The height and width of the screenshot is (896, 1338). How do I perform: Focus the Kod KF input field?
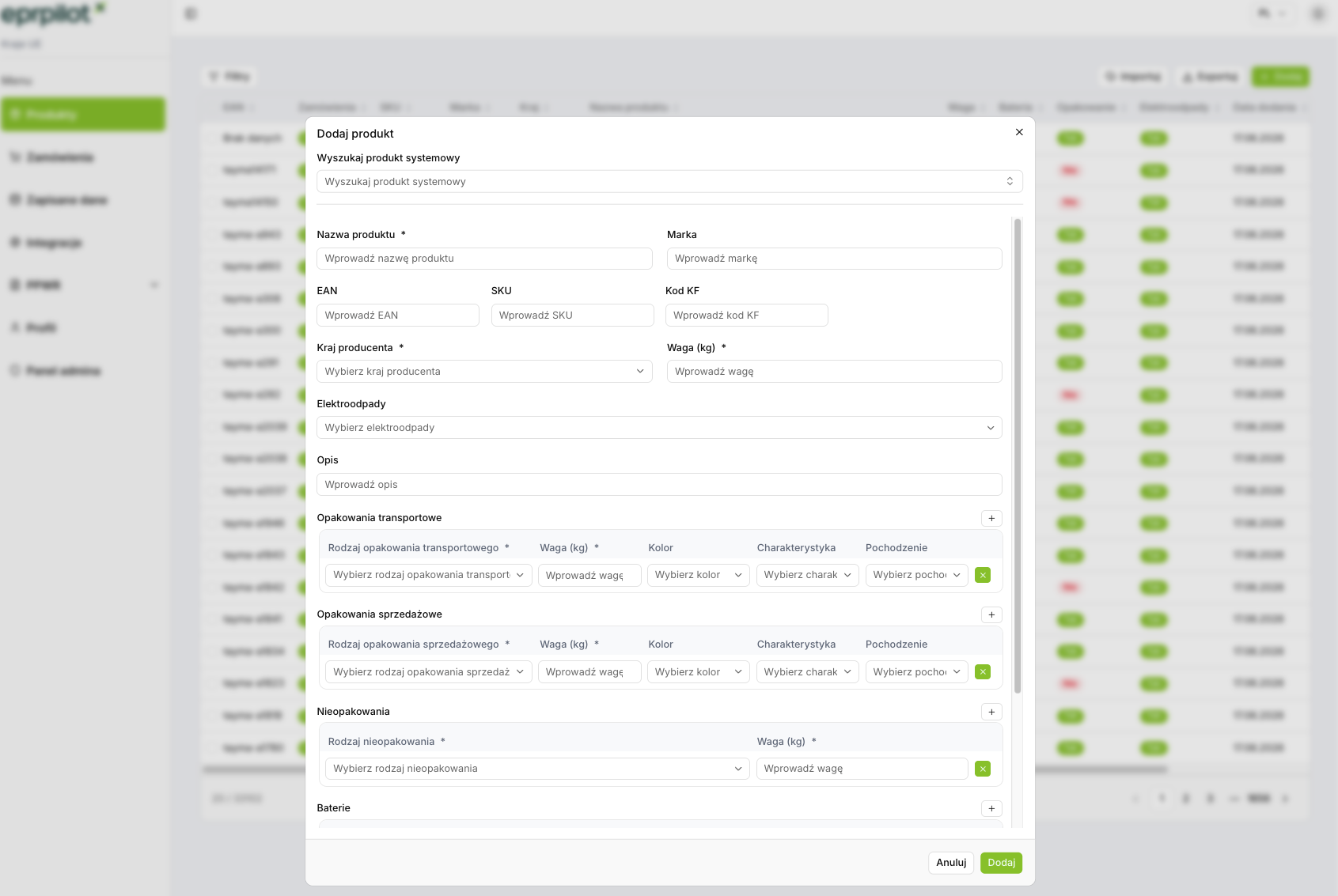[747, 315]
